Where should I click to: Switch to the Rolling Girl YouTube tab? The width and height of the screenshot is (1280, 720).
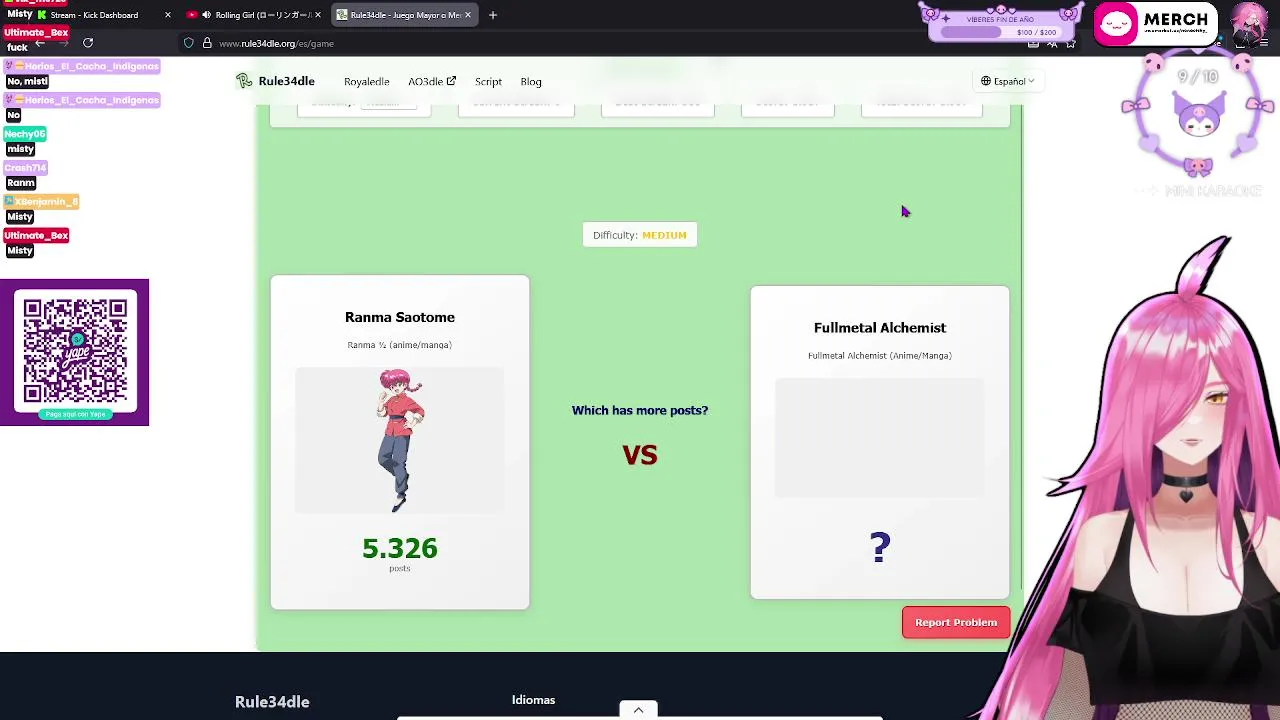click(255, 15)
